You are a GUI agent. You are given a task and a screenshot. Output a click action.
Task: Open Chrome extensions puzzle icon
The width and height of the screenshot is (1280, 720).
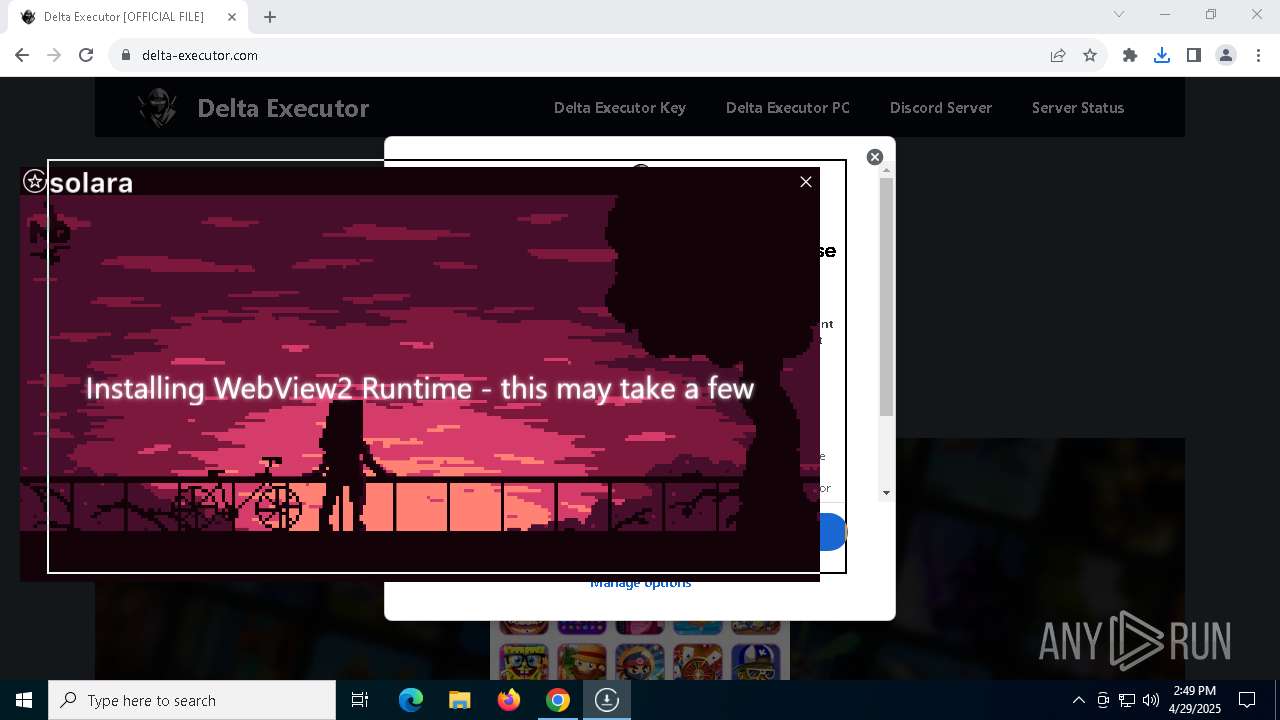click(x=1130, y=55)
